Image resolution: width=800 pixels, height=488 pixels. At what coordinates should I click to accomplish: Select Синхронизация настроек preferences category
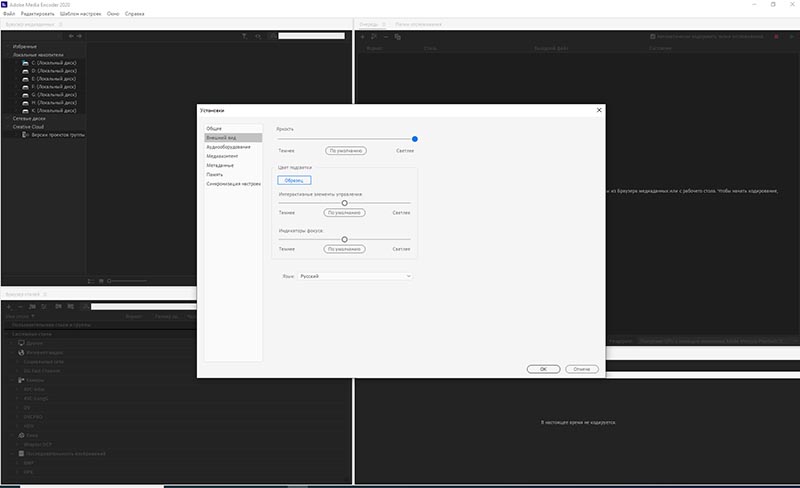pos(233,184)
